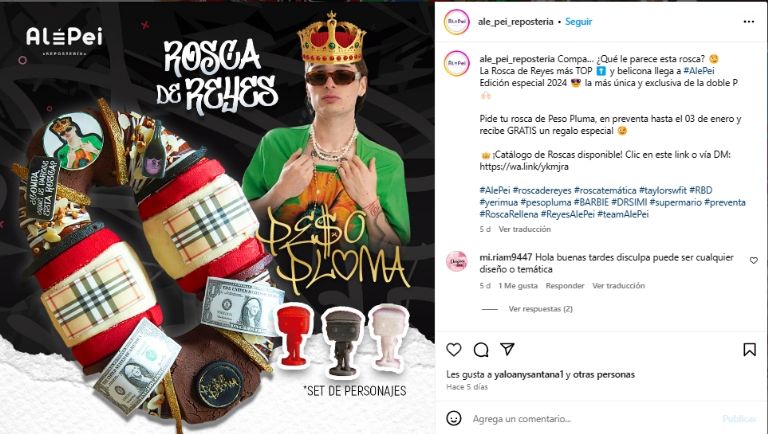
Task: Expand replies with Ver respuestas (2)
Action: pos(540,309)
